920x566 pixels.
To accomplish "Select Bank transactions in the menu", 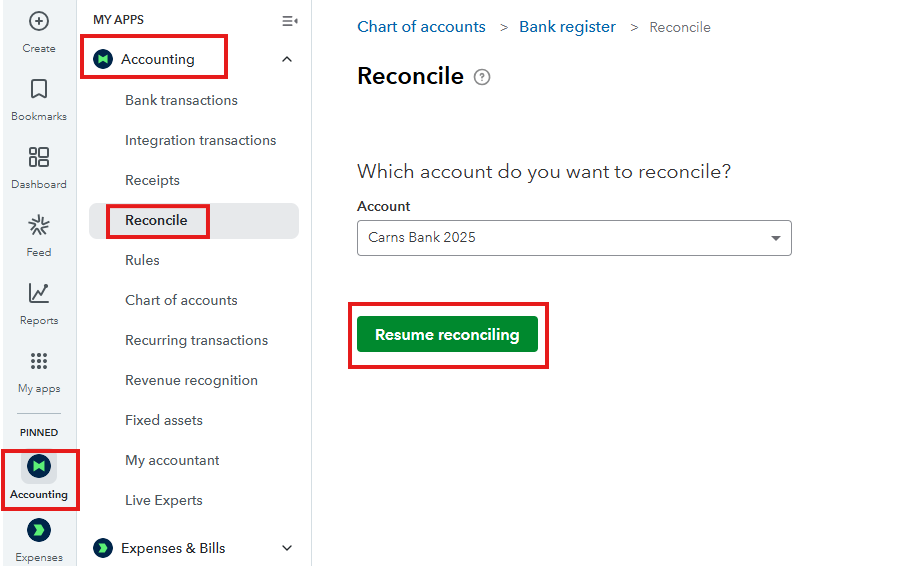I will [x=181, y=100].
